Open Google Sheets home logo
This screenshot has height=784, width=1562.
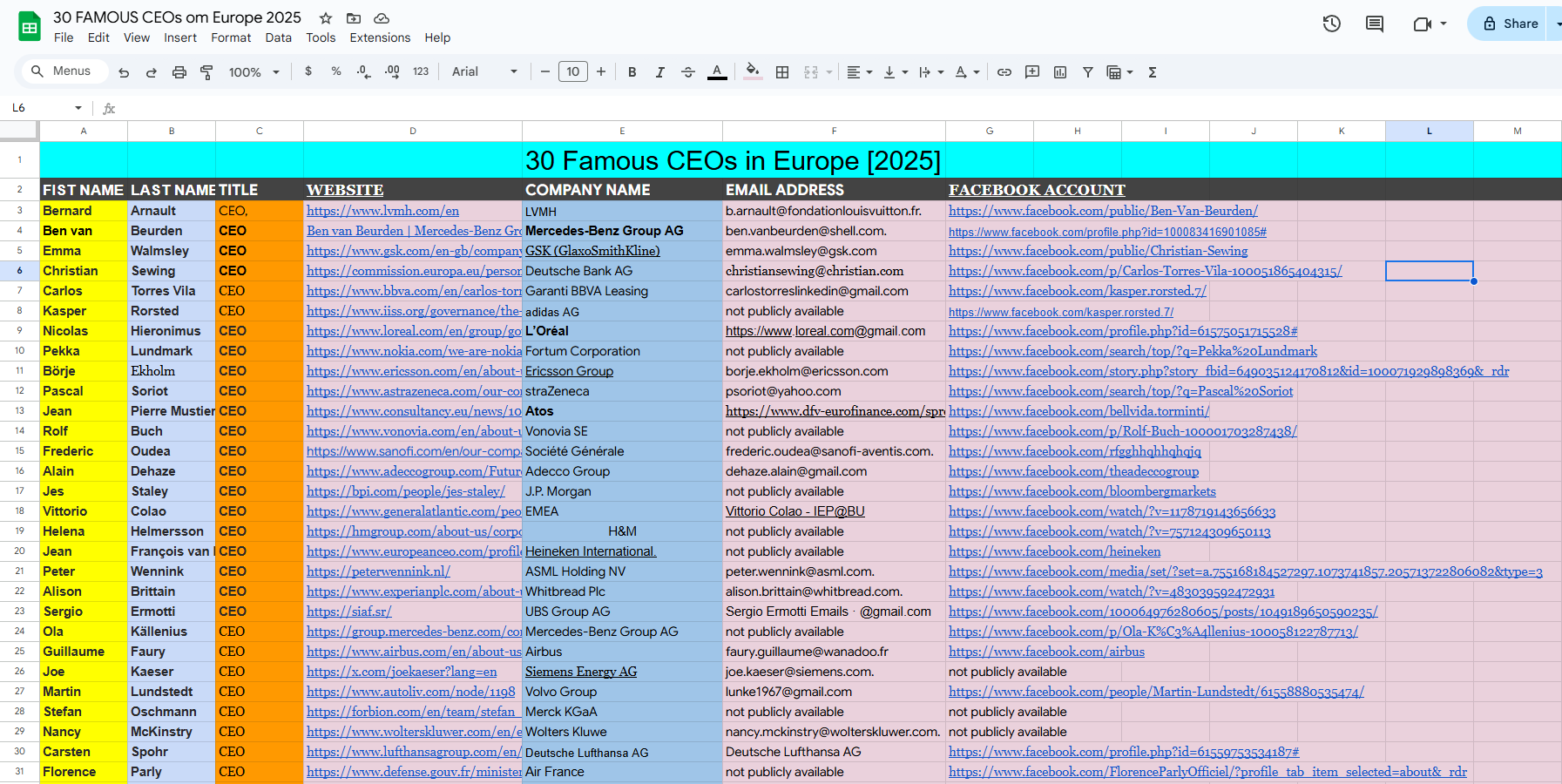click(x=30, y=27)
